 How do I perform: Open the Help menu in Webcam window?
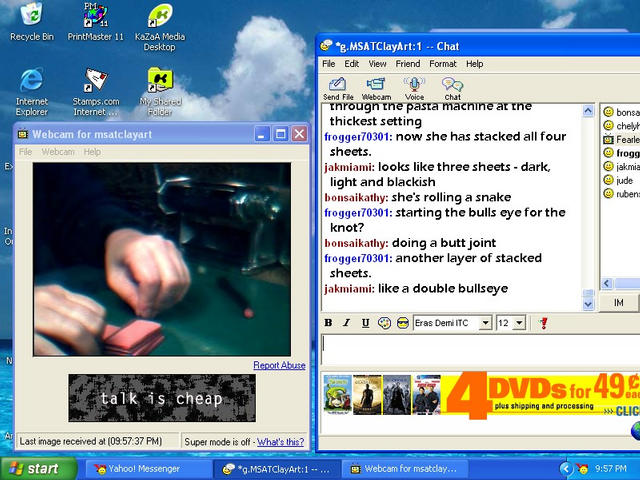tap(92, 152)
